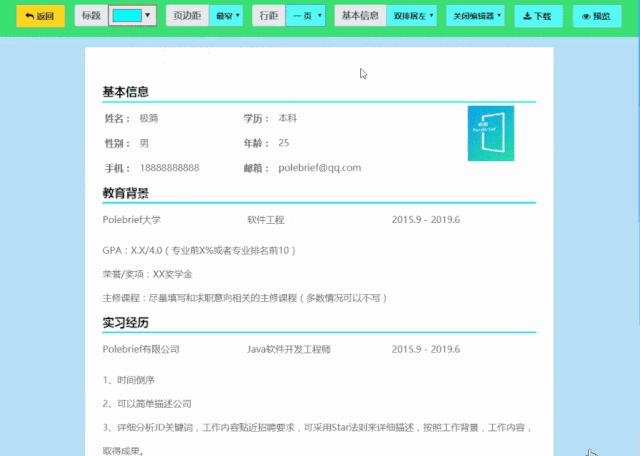
Task: Click the 基本信息 section heading
Action: tap(125, 92)
